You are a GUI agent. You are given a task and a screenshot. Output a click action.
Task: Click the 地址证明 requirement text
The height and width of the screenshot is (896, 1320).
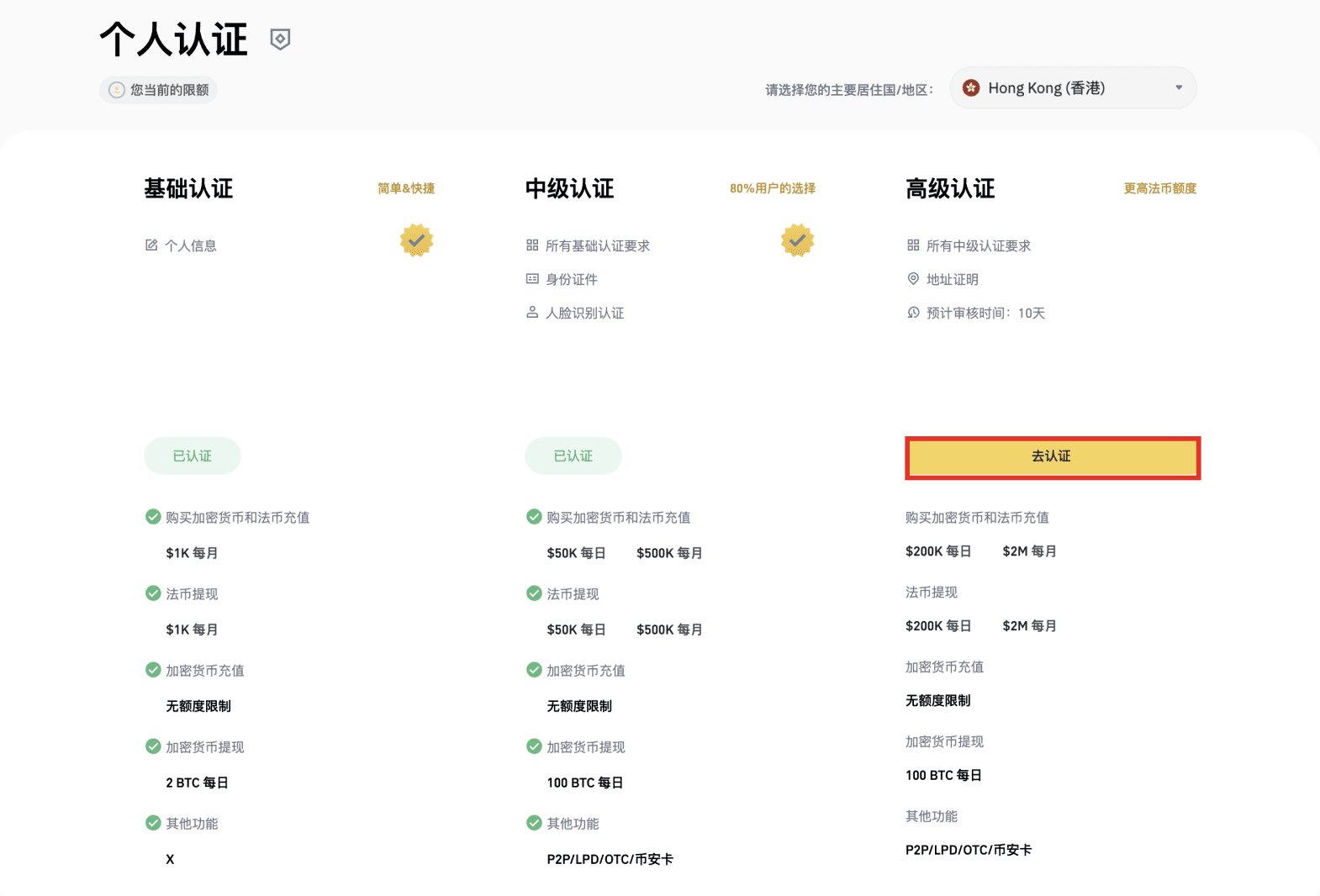953,279
